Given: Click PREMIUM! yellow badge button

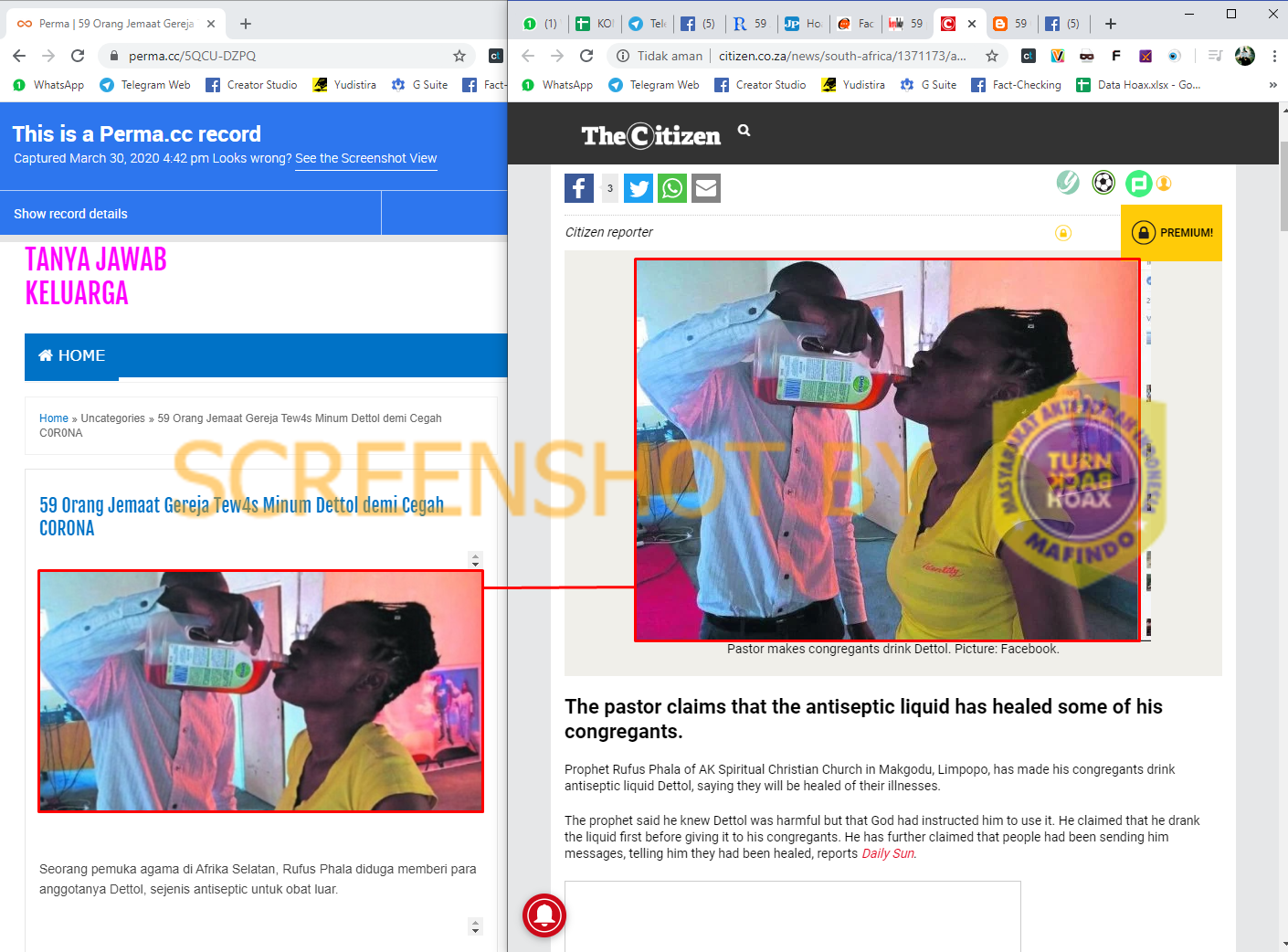Looking at the screenshot, I should point(1172,233).
